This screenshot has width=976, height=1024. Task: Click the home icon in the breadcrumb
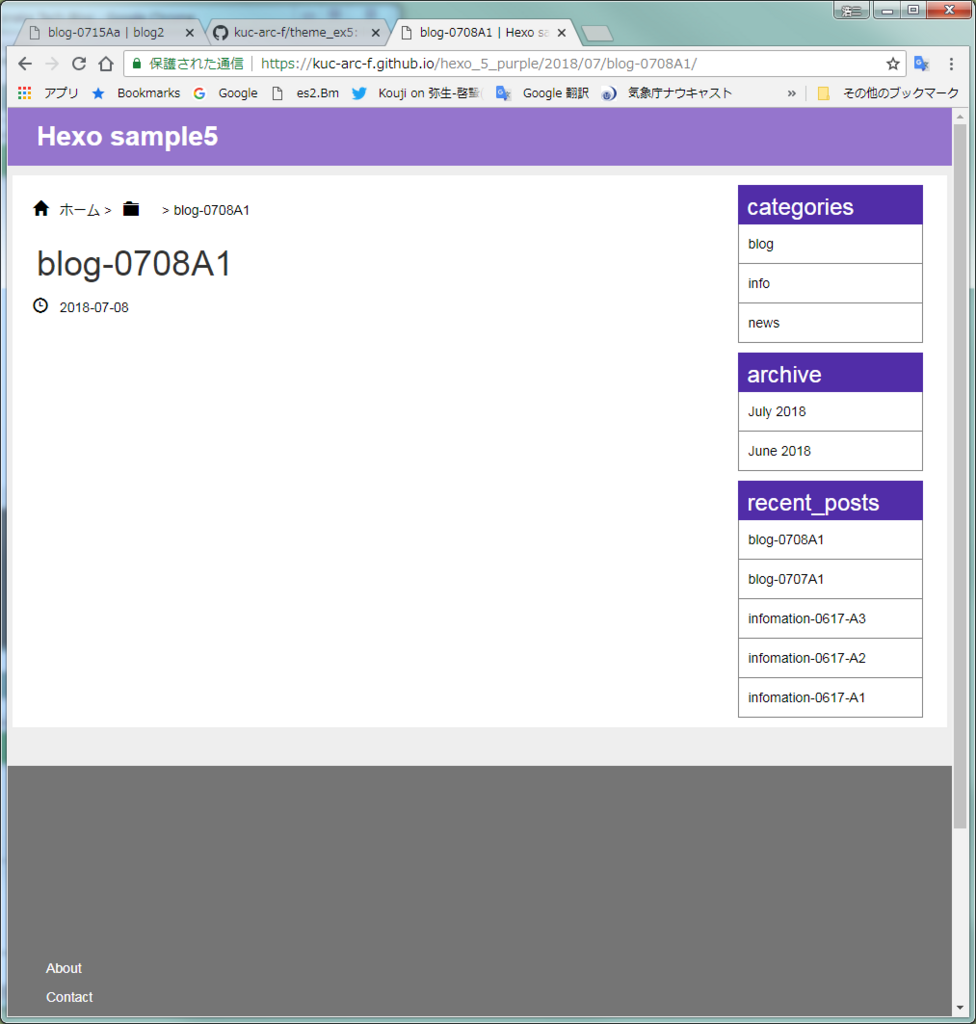tap(41, 208)
